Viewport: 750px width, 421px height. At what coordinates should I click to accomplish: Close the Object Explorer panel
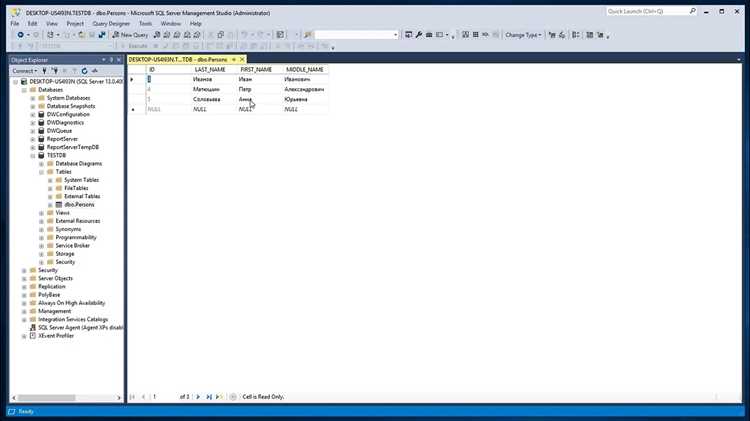coord(119,60)
